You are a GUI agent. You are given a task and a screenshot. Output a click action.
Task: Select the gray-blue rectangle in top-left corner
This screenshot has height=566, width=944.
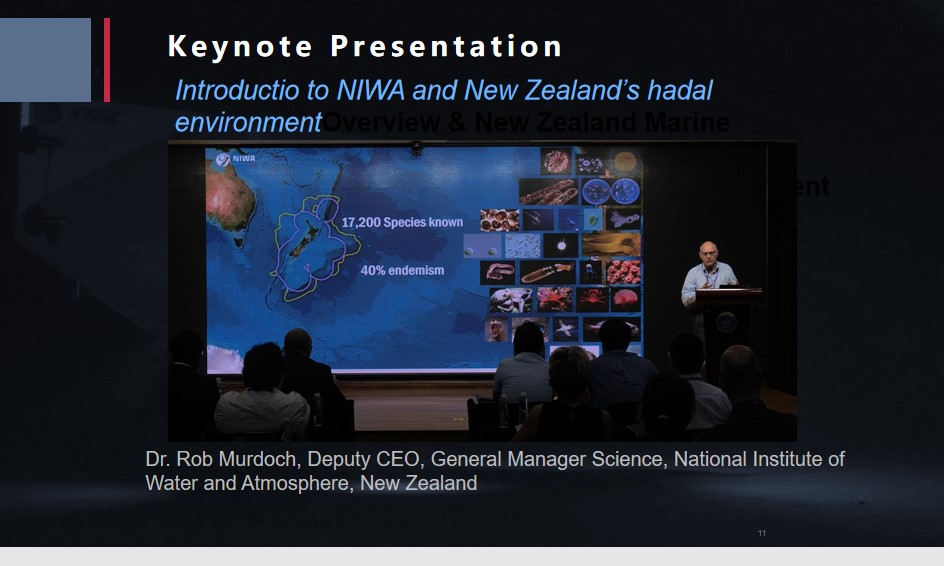(45, 60)
